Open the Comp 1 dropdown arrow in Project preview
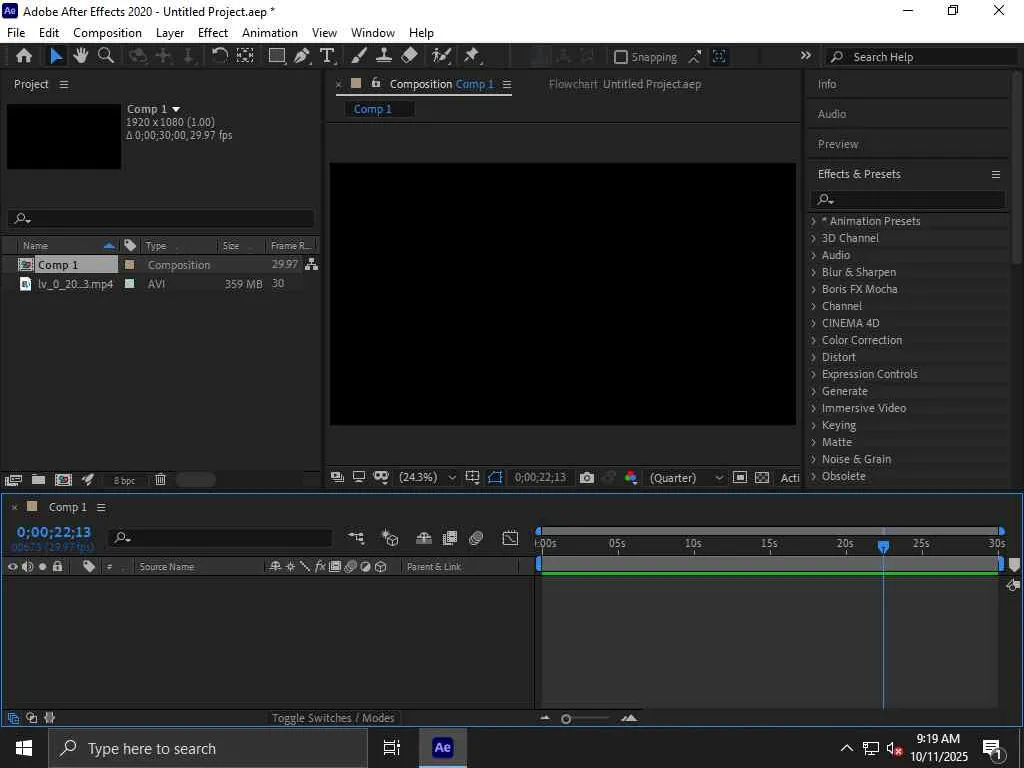1024x768 pixels. coord(176,110)
